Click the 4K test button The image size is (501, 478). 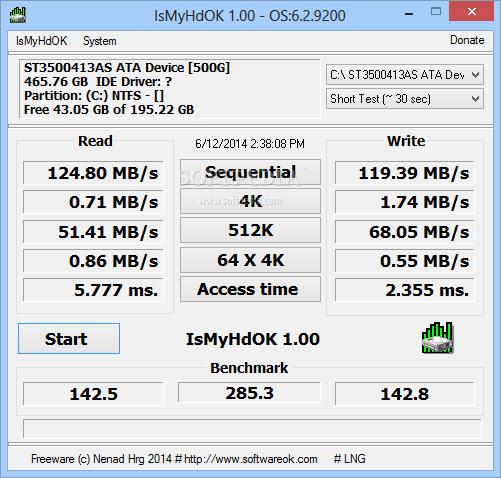[250, 201]
